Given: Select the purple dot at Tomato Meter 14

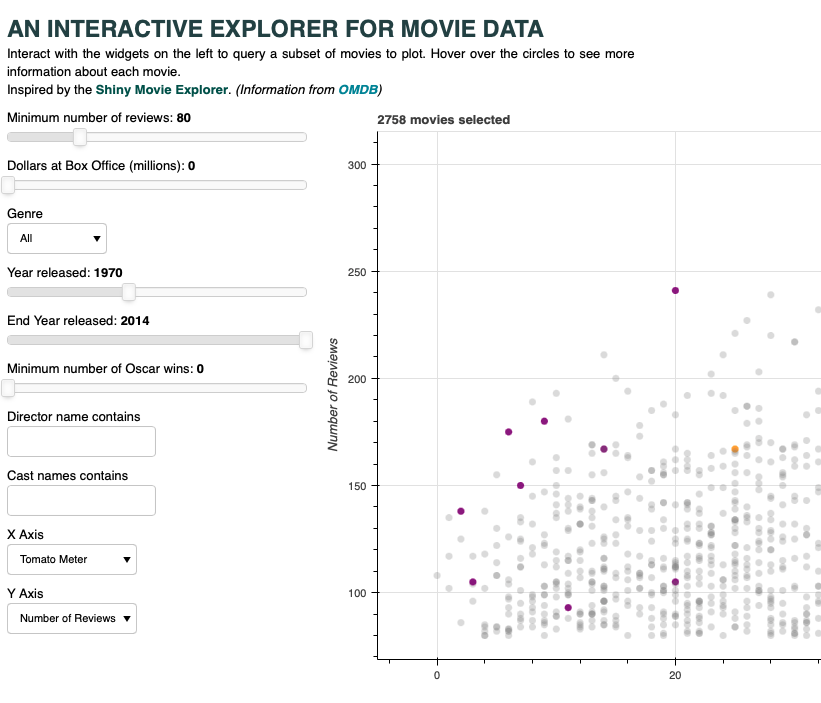Looking at the screenshot, I should click(604, 449).
